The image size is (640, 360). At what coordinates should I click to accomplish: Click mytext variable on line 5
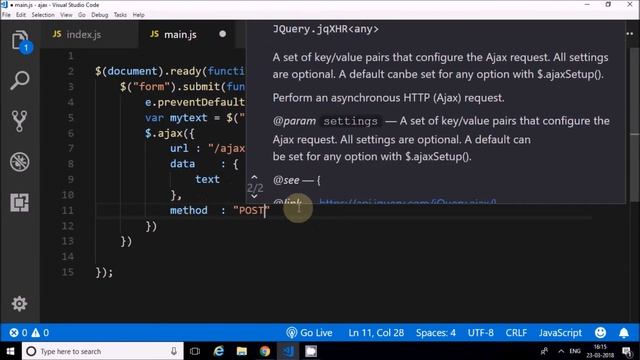pos(189,118)
